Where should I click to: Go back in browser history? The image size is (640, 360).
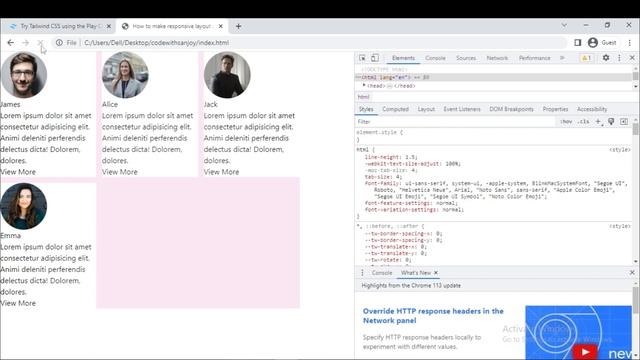tap(11, 42)
